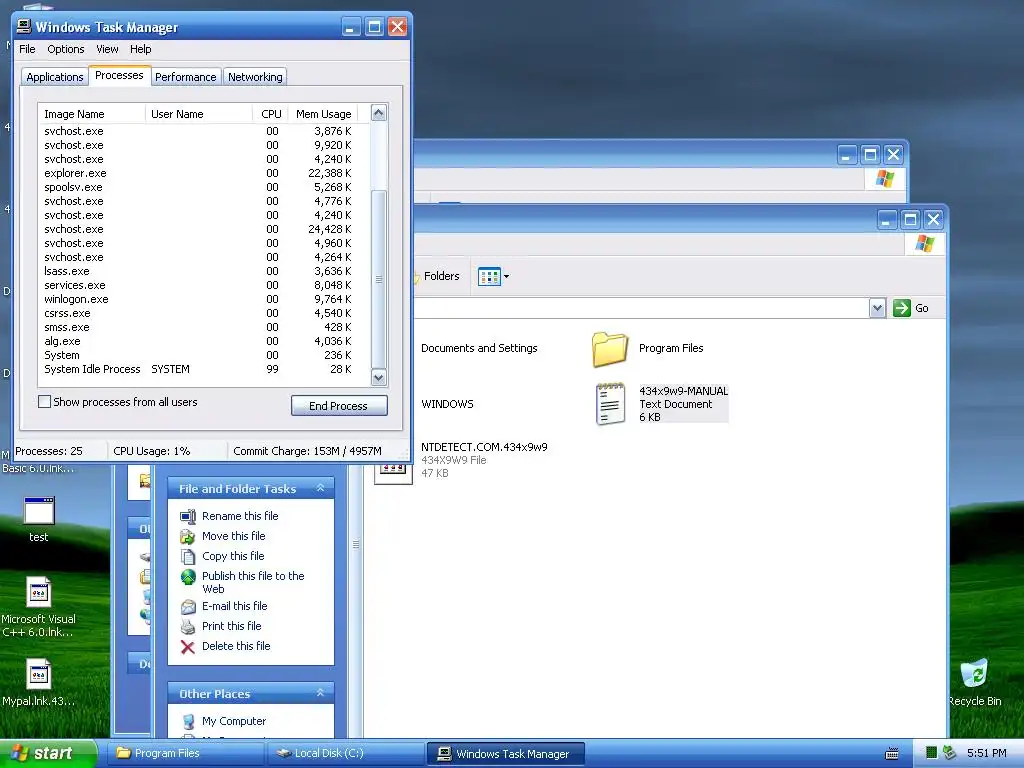
Task: Select the winlogon.exe process row
Action: (204, 300)
